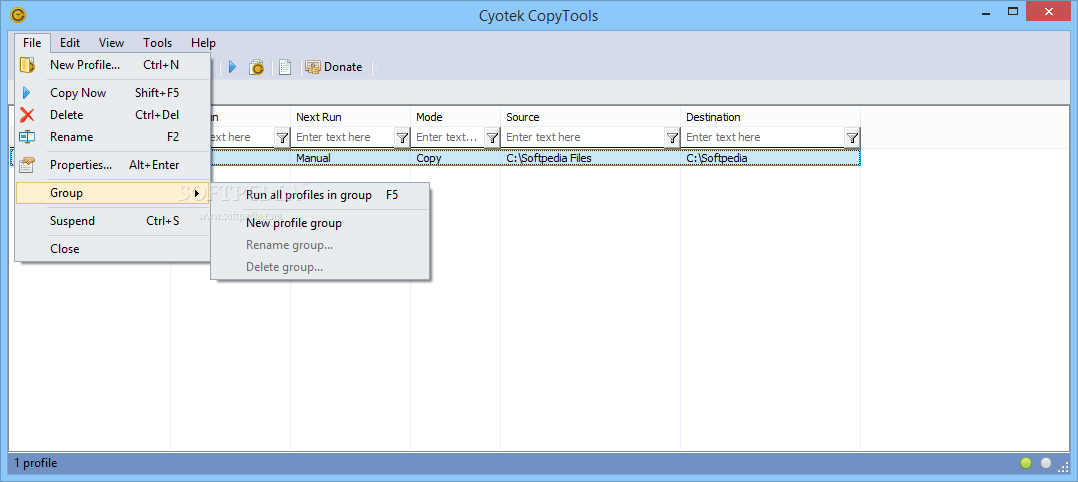Select Delete from the File menu
Image resolution: width=1078 pixels, height=482 pixels.
coord(113,115)
